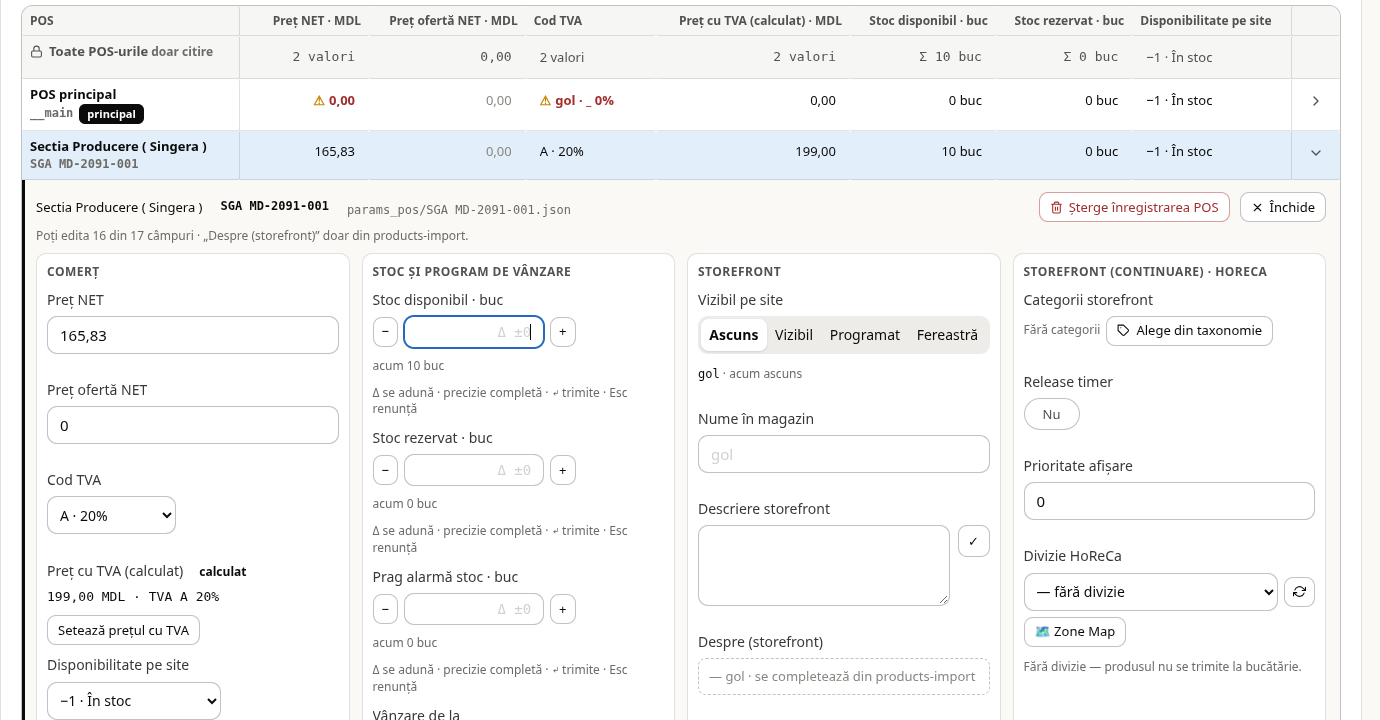Click the tag icon Alege din taxonomie
The height and width of the screenshot is (720, 1380).
point(1123,331)
